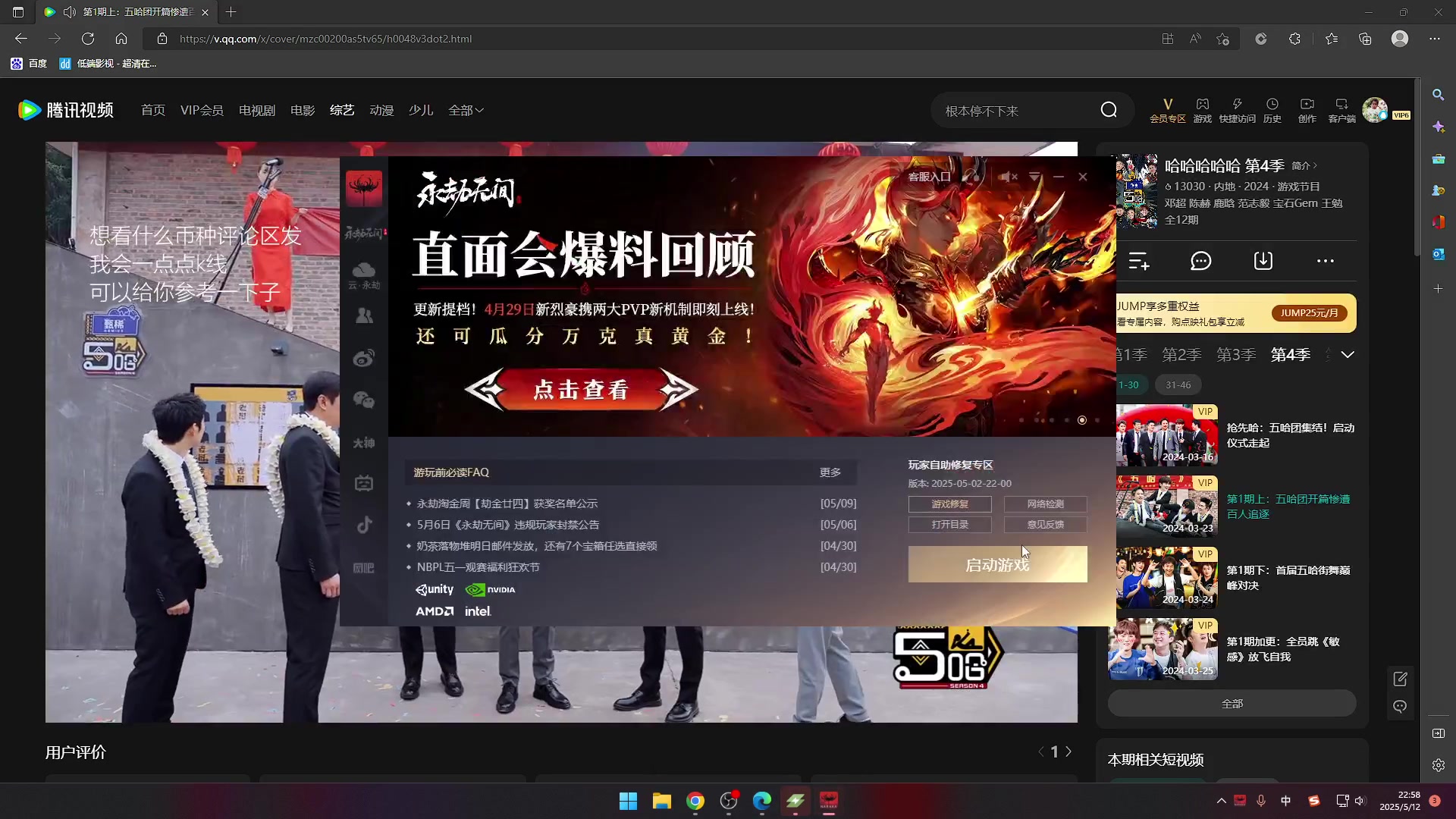1456x819 pixels.
Task: Click the 点击查看 banner button
Action: click(x=581, y=390)
